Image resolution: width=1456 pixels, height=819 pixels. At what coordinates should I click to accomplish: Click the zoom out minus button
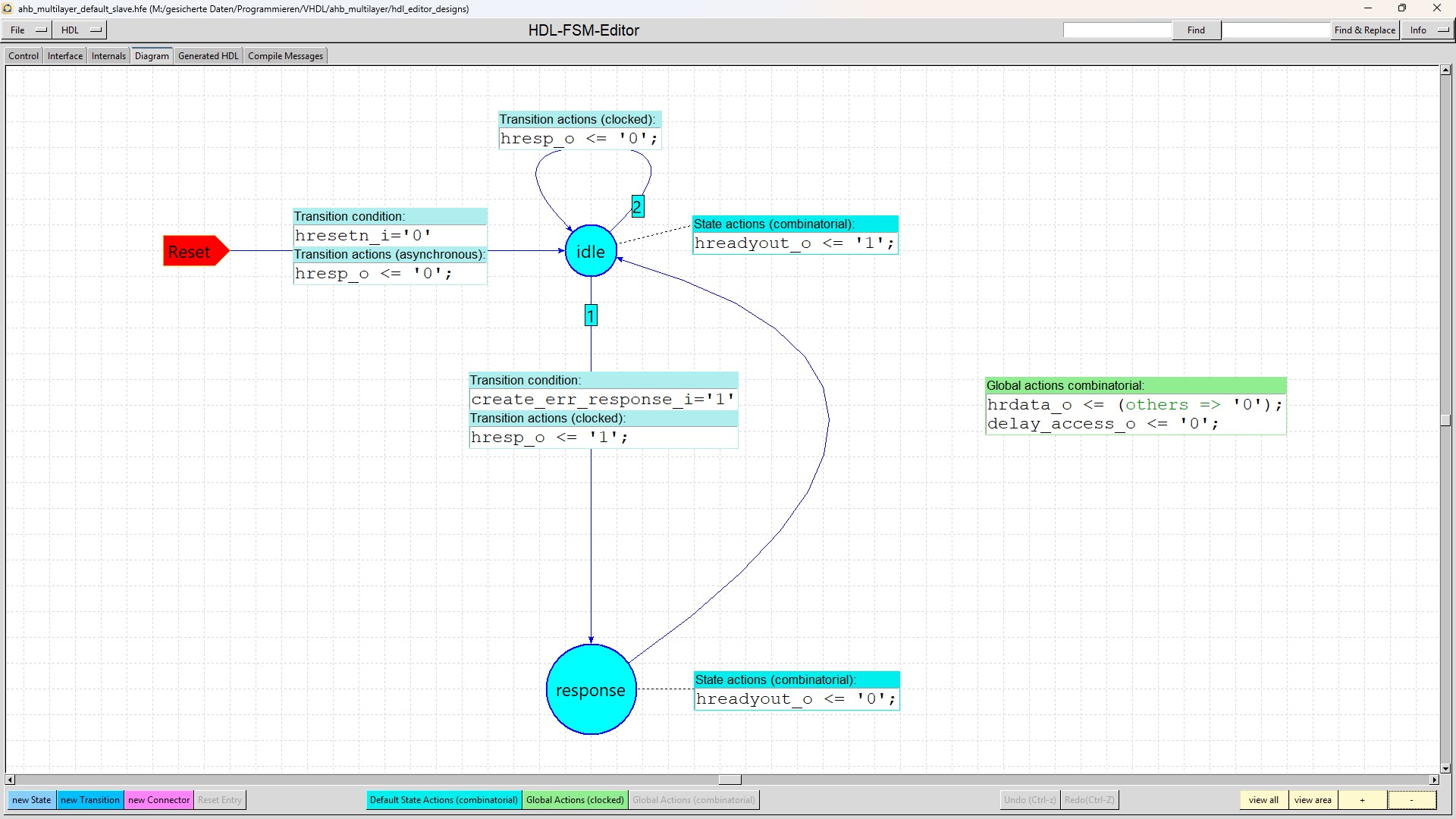(x=1411, y=800)
